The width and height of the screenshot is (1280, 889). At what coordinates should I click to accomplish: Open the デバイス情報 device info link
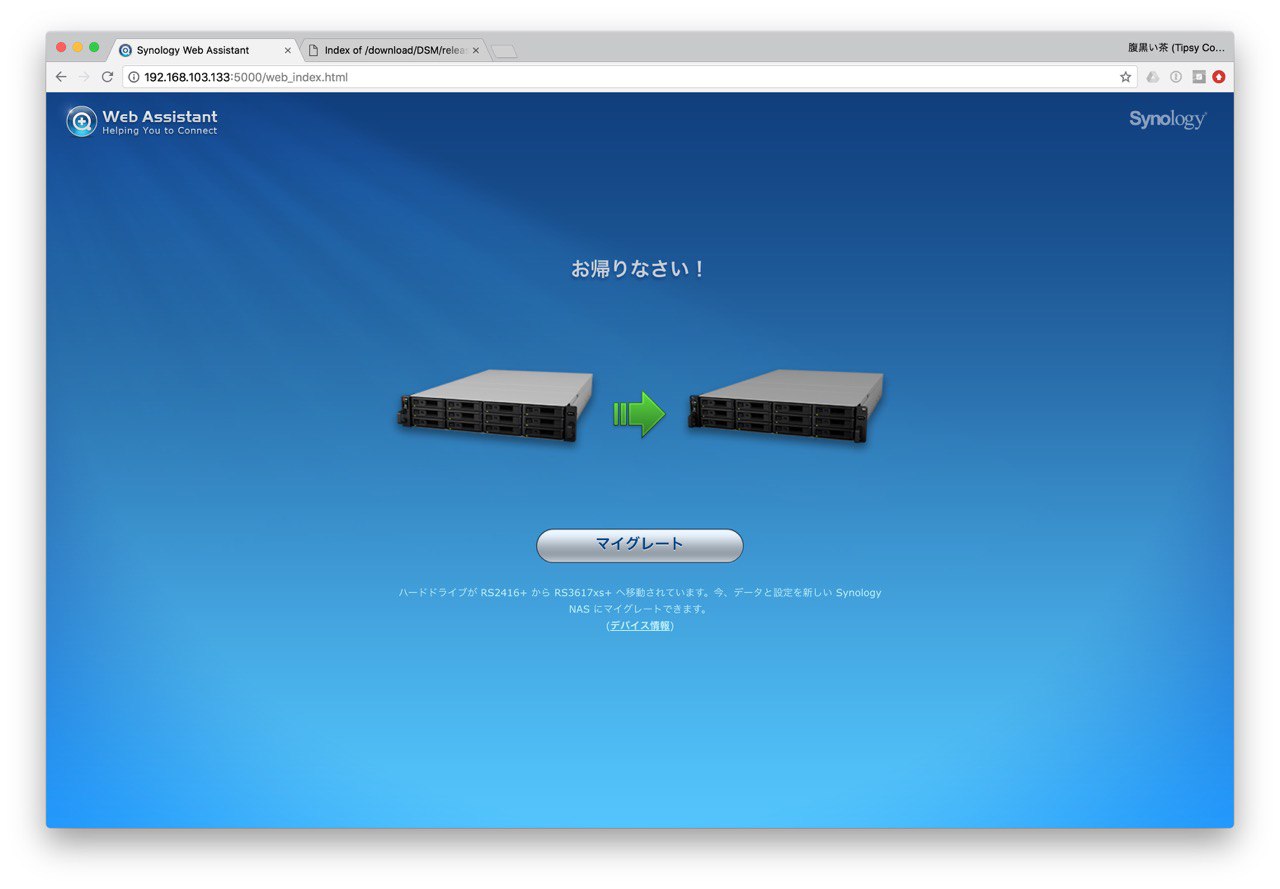click(640, 626)
